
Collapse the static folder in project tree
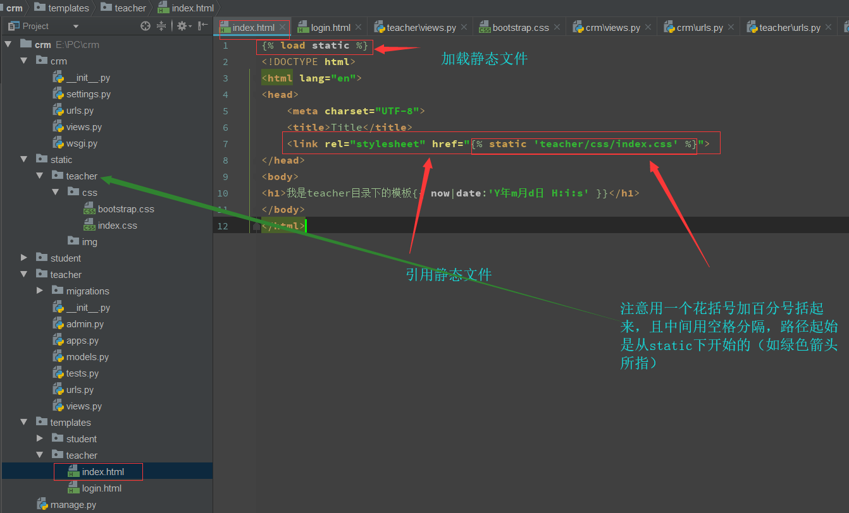[25, 159]
